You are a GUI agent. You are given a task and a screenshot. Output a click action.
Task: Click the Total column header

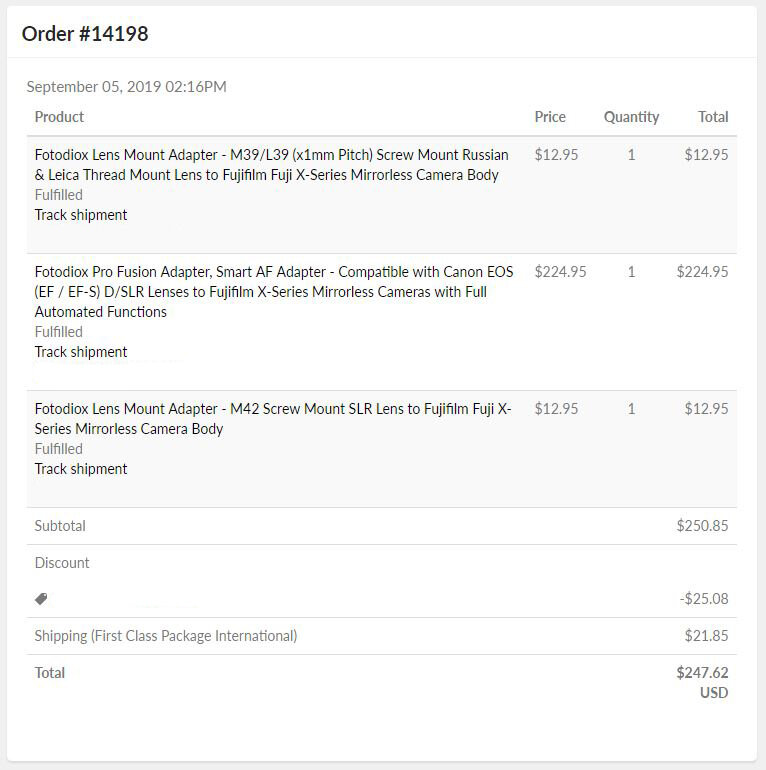pos(713,117)
